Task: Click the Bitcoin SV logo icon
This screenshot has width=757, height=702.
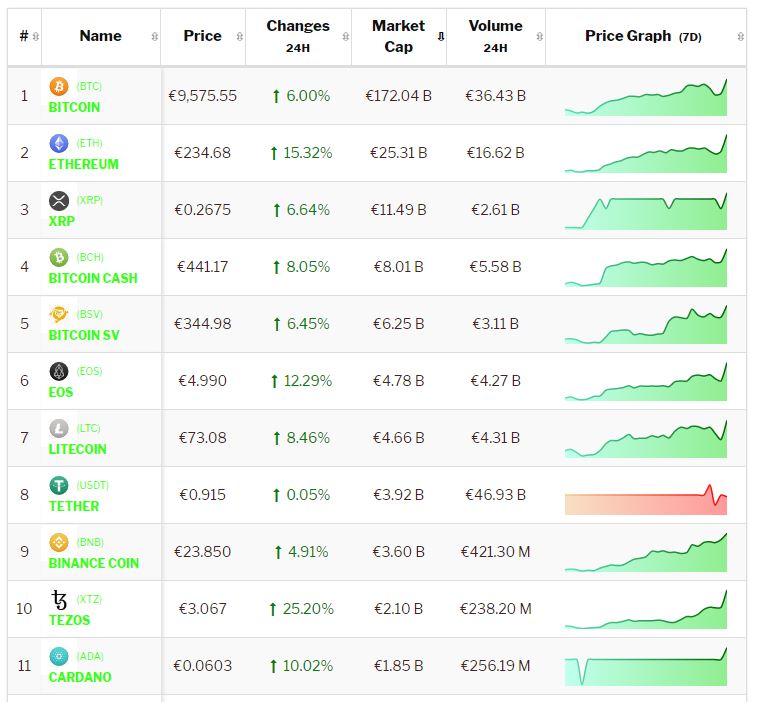Action: pos(59,314)
